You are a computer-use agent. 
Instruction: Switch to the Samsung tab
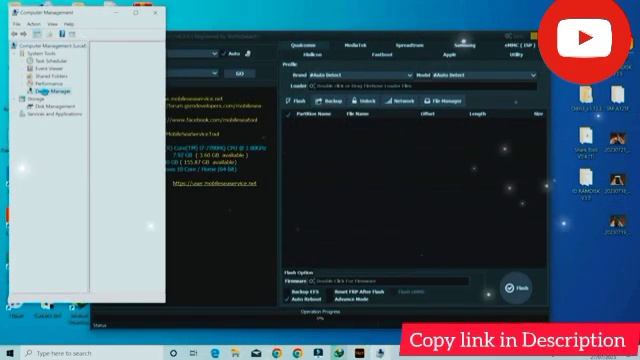point(464,45)
